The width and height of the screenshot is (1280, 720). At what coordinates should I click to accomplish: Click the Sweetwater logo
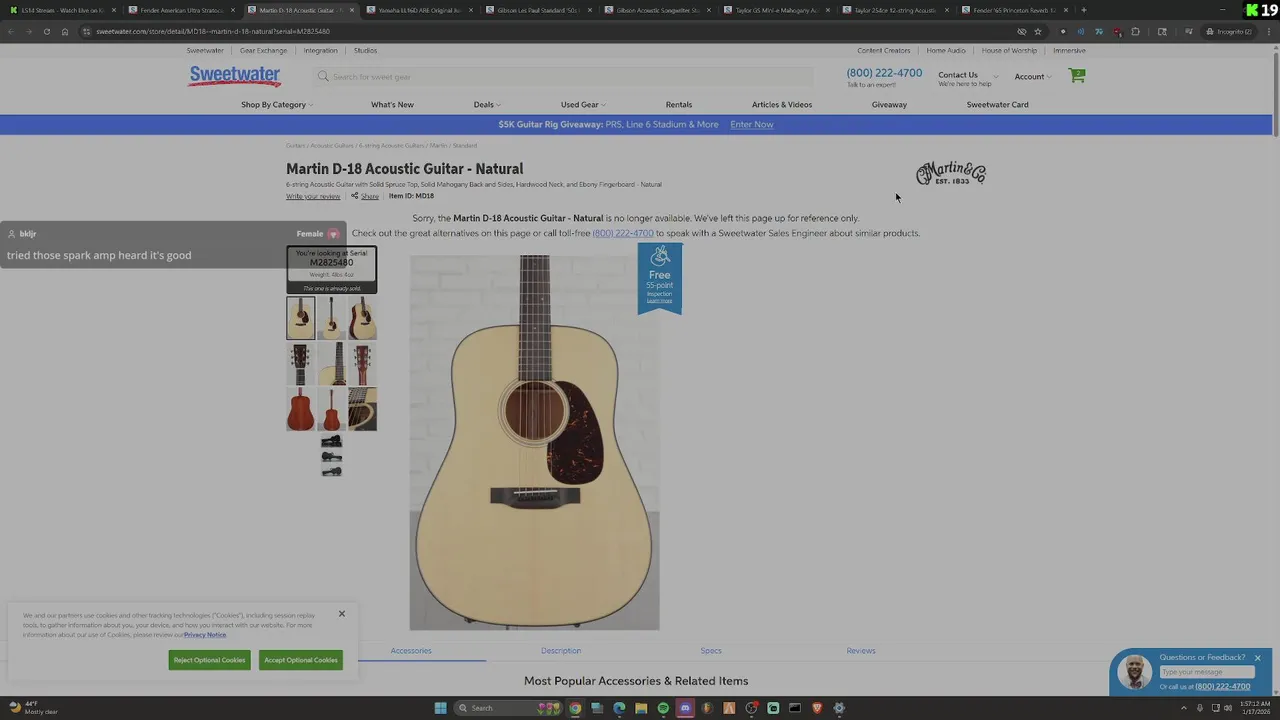(x=235, y=76)
